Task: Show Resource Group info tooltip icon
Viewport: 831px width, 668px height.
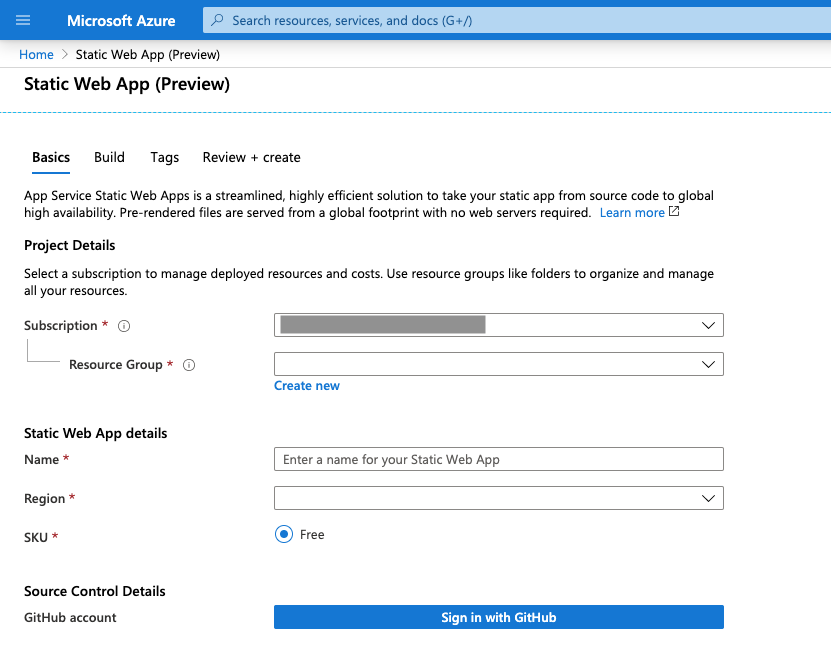Action: click(189, 365)
